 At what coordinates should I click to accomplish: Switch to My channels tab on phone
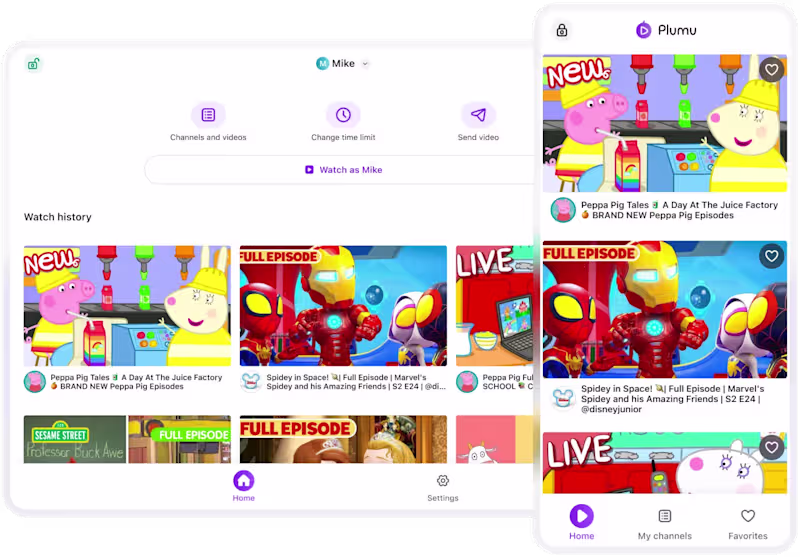point(664,524)
